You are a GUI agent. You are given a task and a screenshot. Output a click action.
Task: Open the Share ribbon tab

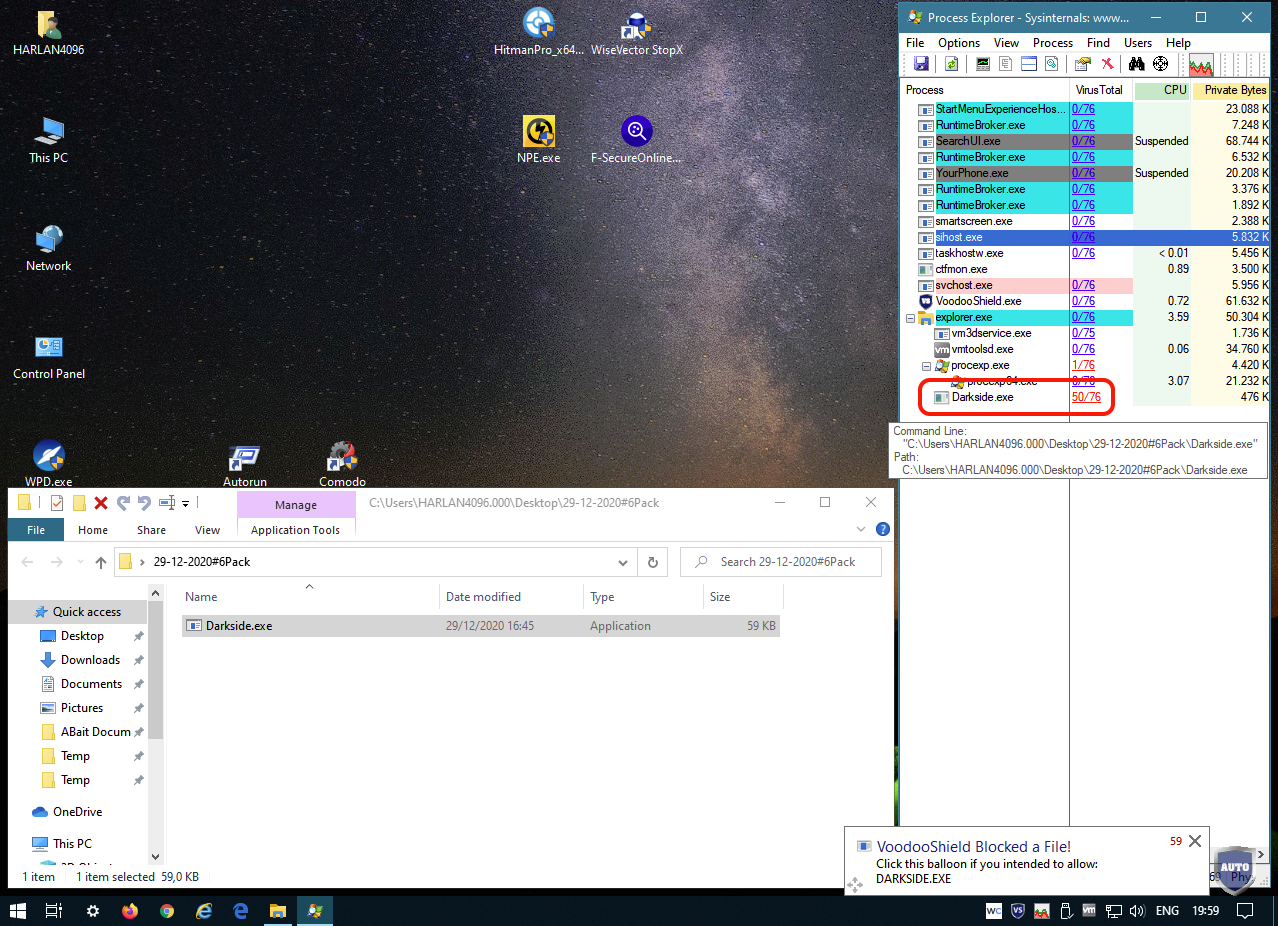coord(152,530)
